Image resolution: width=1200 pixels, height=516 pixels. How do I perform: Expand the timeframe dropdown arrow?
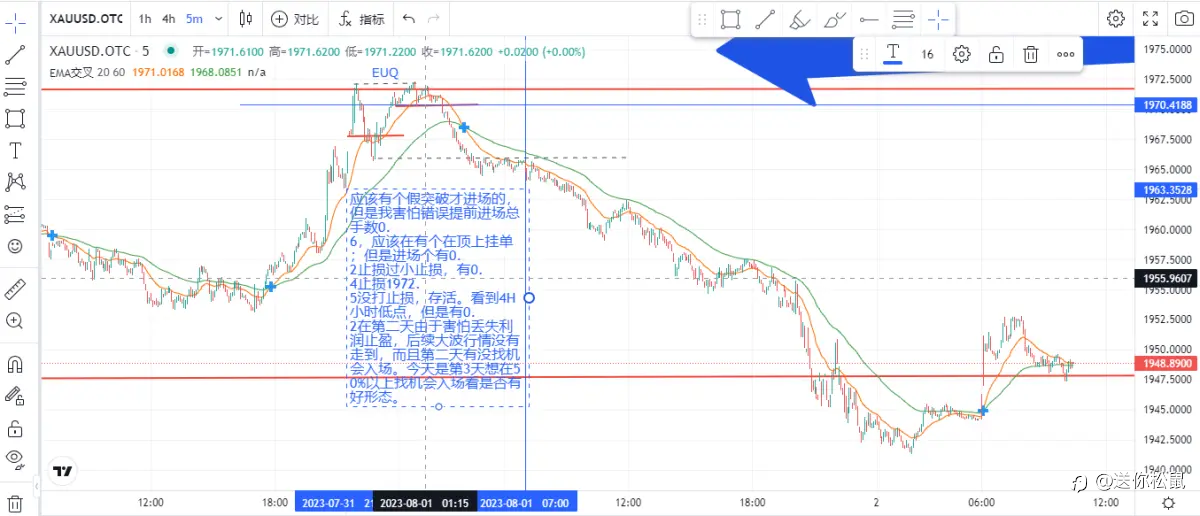pos(219,19)
